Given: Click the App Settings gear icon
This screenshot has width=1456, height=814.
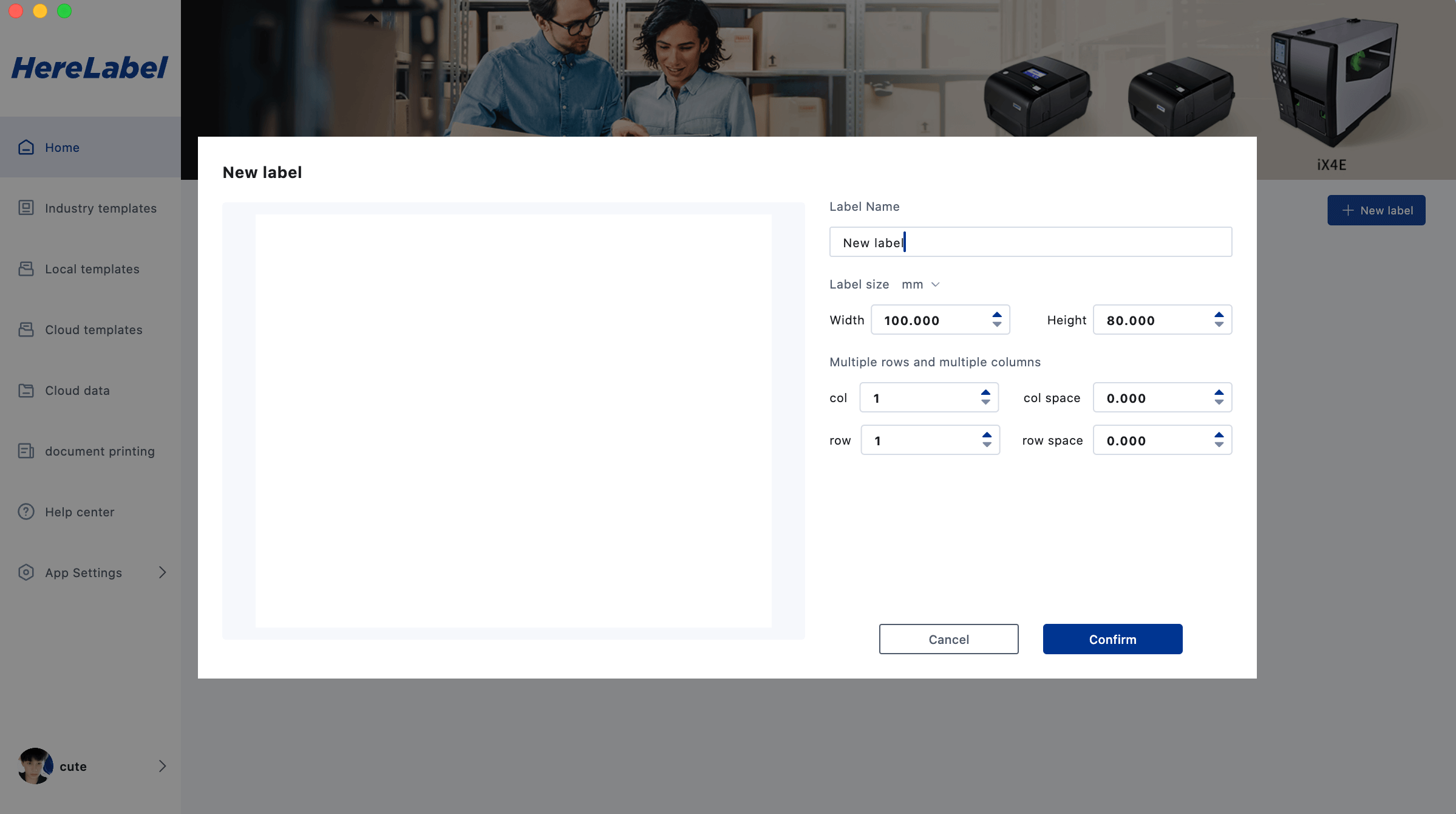Looking at the screenshot, I should tap(26, 572).
